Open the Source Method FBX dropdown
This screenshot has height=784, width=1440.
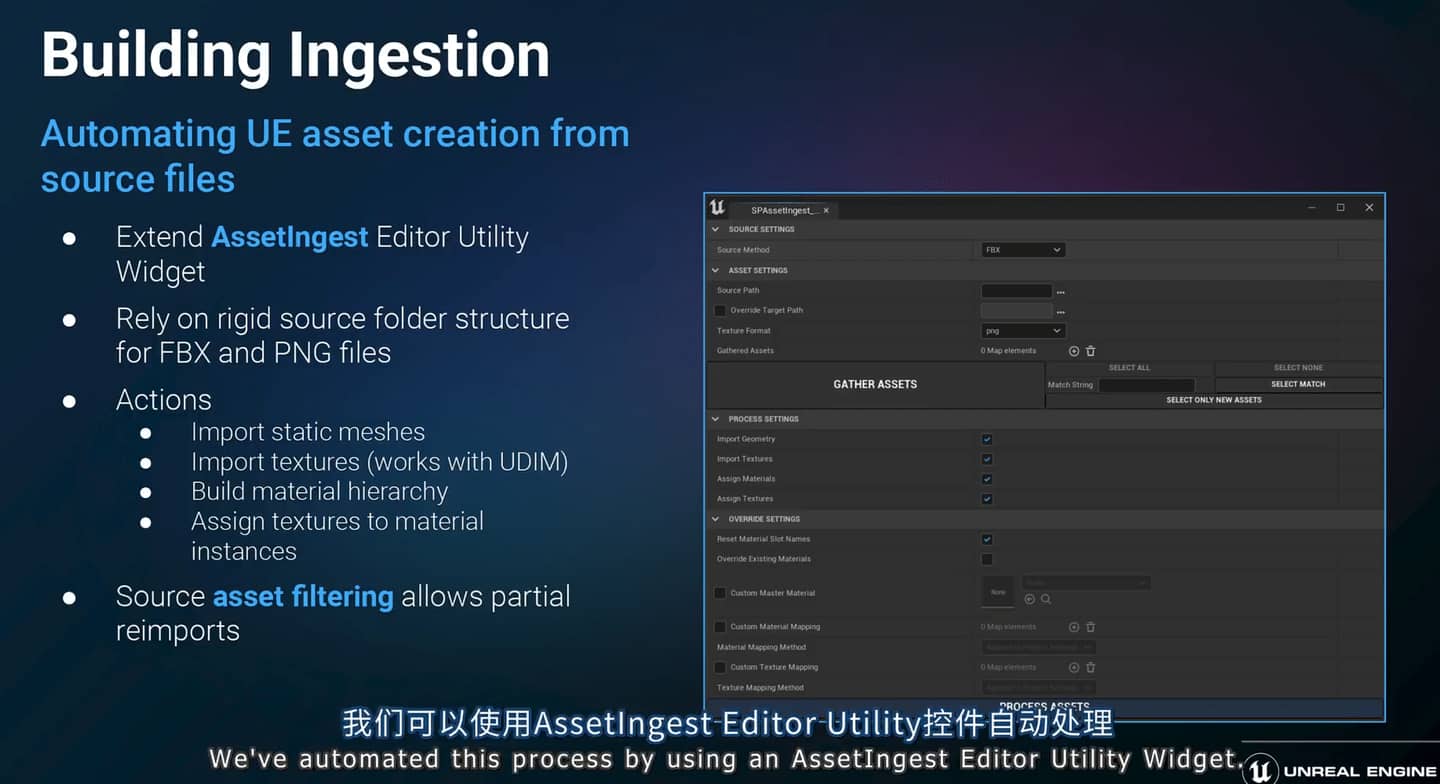(1023, 250)
